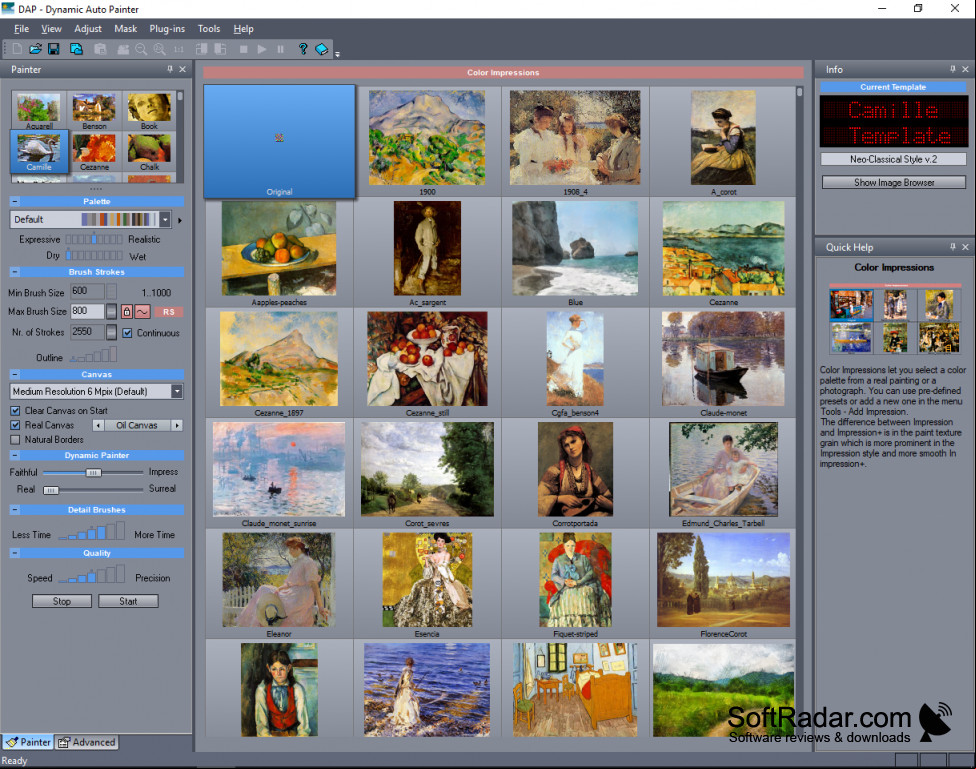
Task: Select the Camille swan template
Action: (39, 151)
